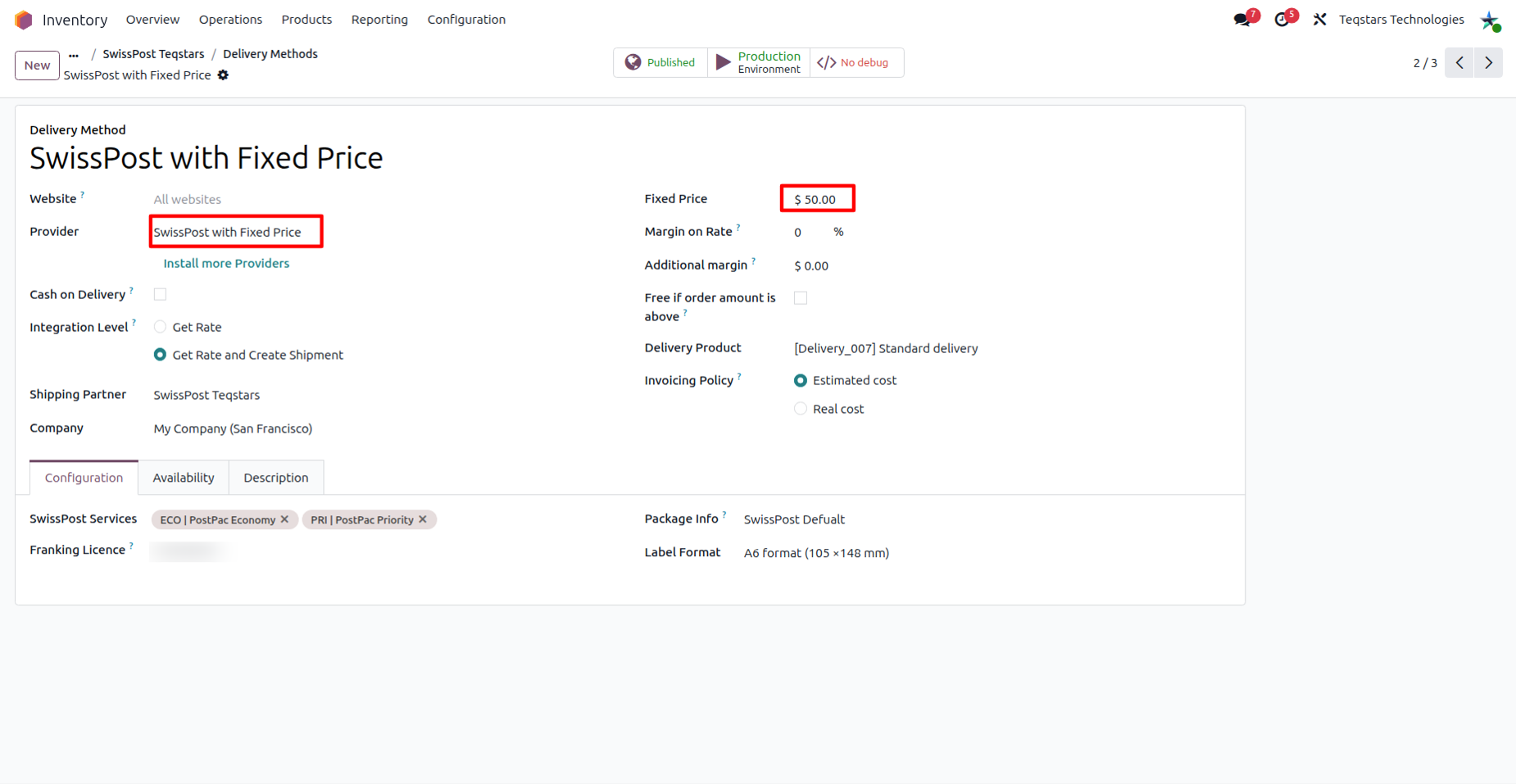Click the Odoo Inventory app logo

(x=24, y=20)
